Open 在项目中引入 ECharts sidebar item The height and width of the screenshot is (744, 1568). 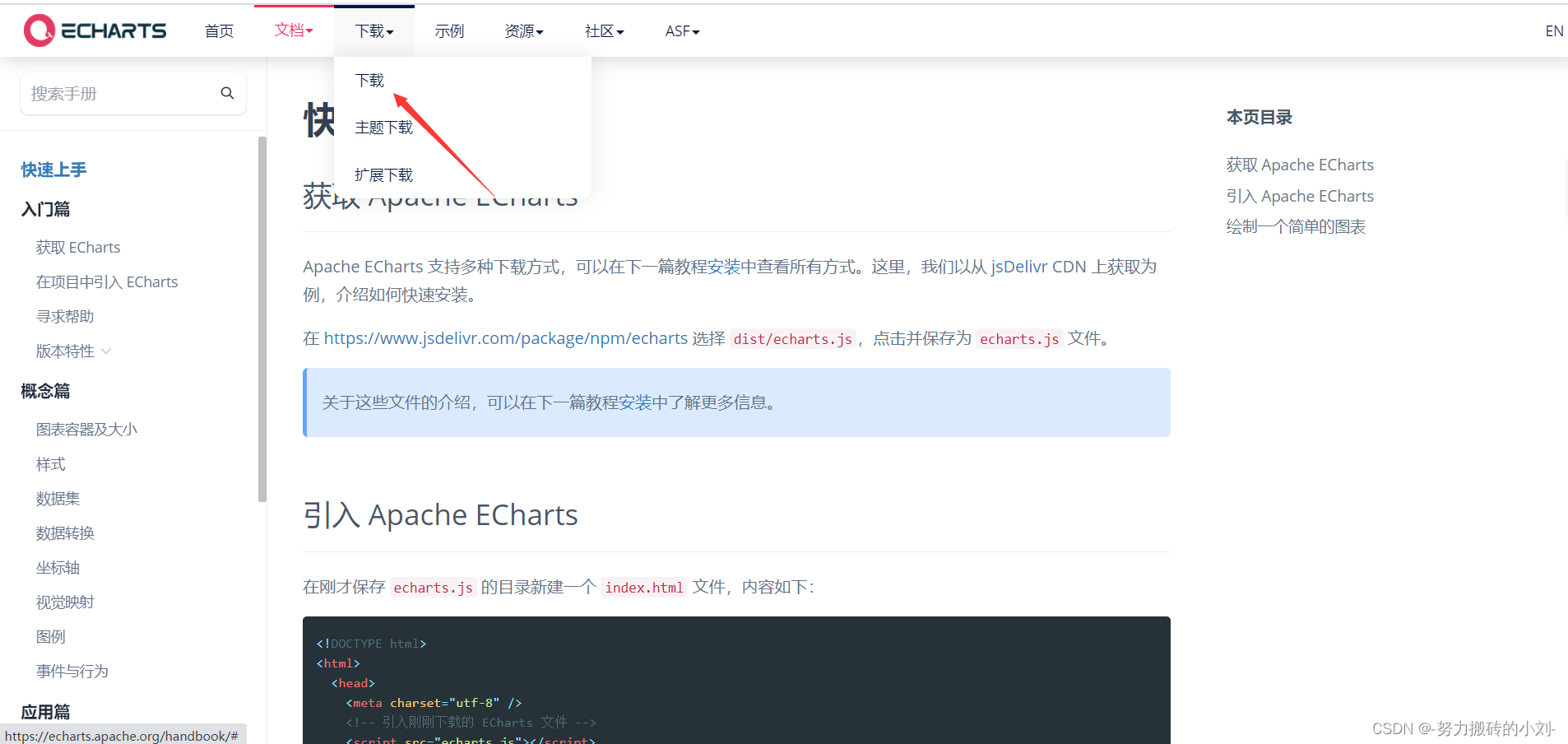coord(107,282)
